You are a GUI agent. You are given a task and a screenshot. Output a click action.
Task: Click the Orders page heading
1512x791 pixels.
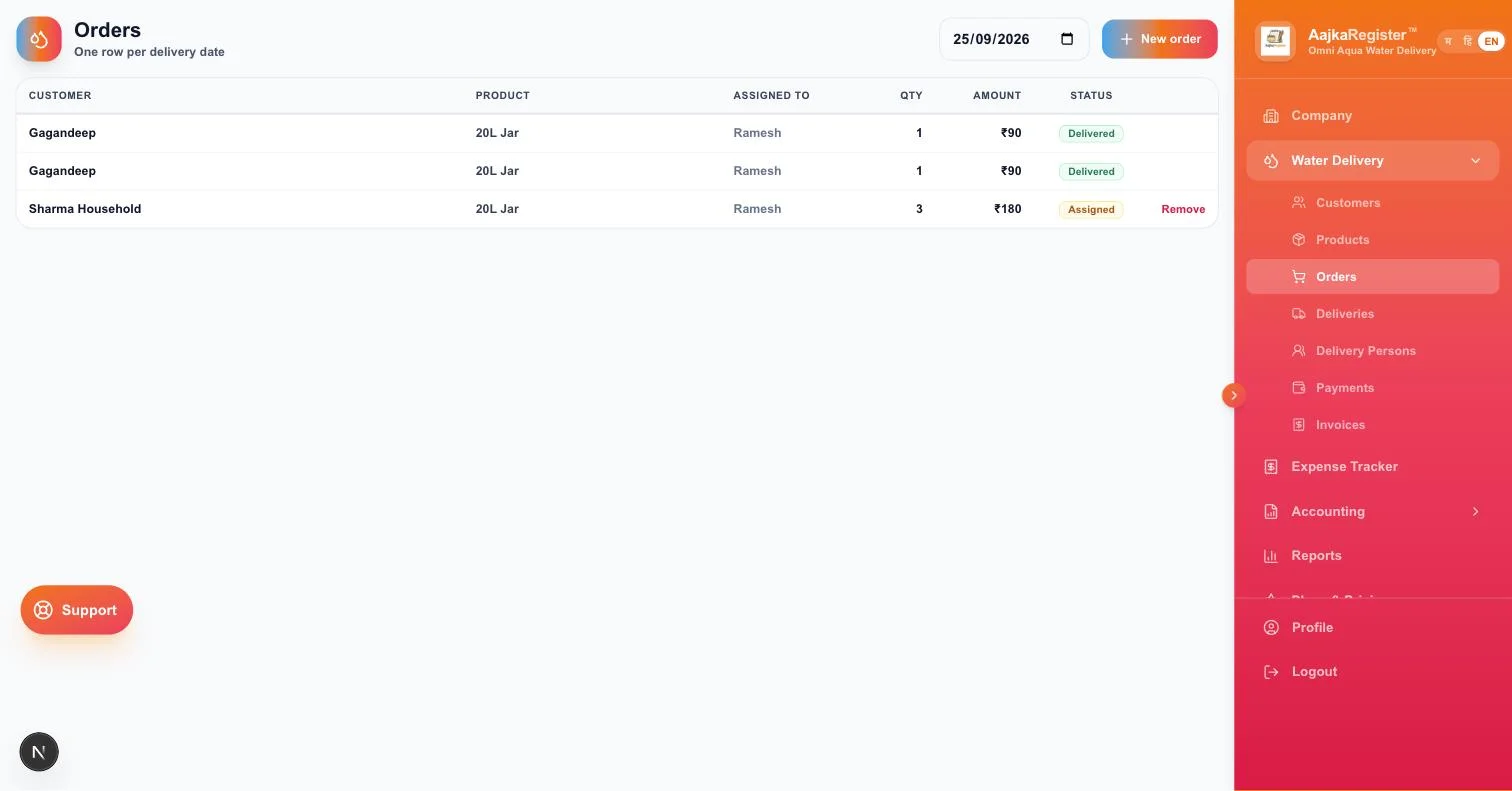107,30
